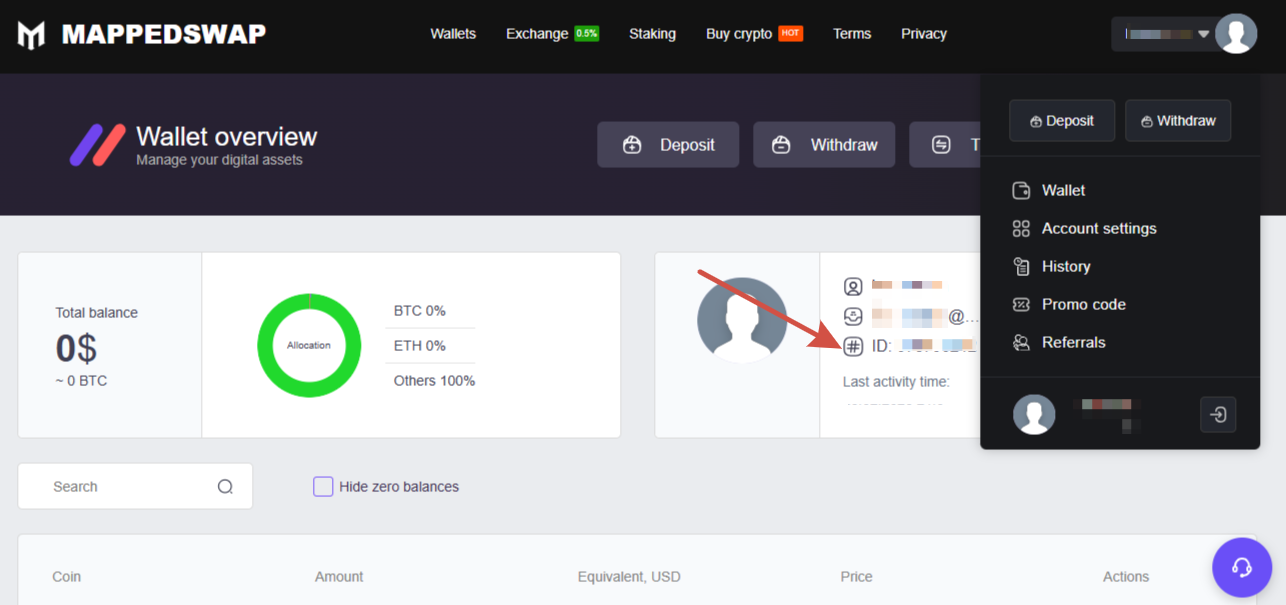
Task: Click the green allocation donut chart
Action: (x=308, y=345)
